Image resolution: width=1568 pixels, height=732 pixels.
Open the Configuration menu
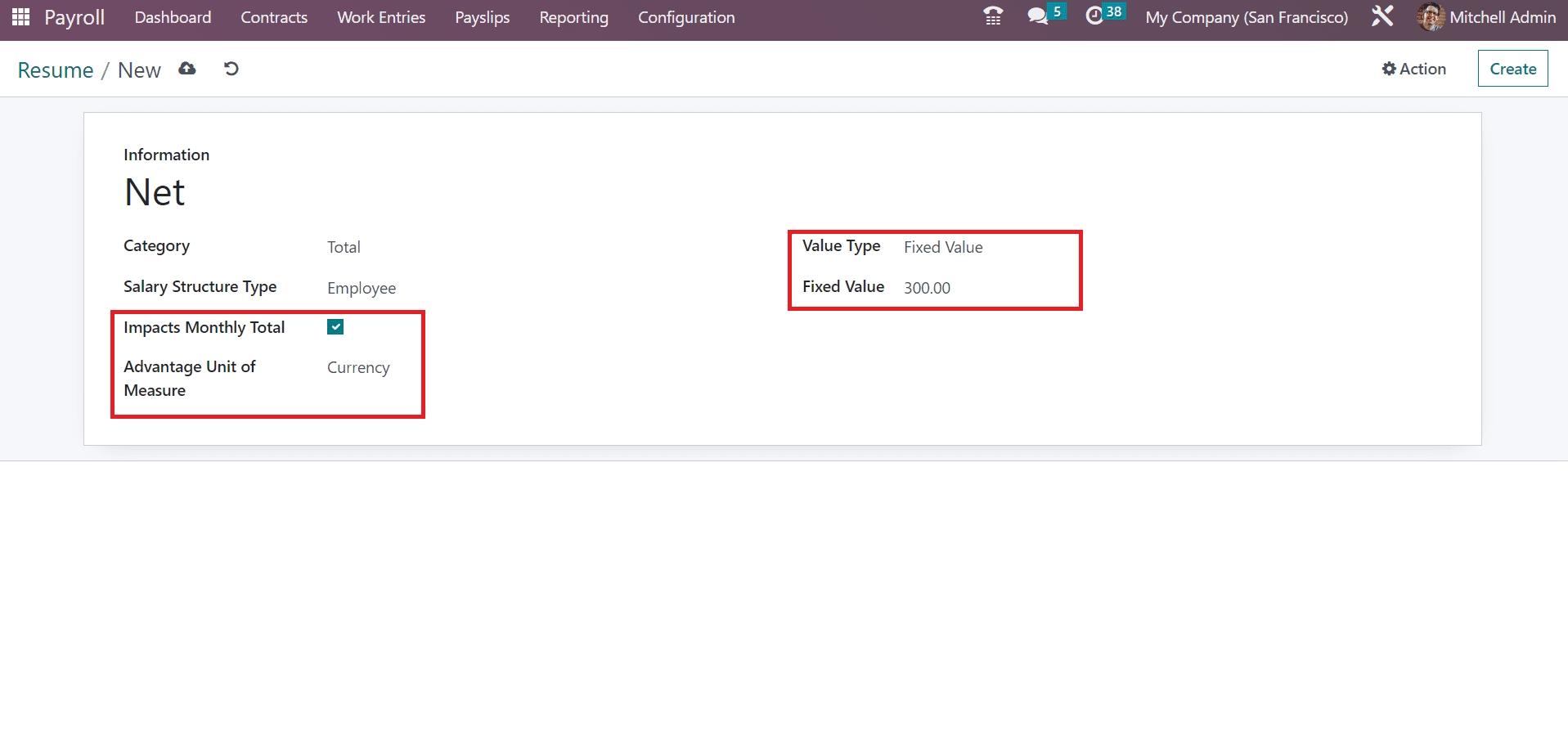click(x=685, y=17)
